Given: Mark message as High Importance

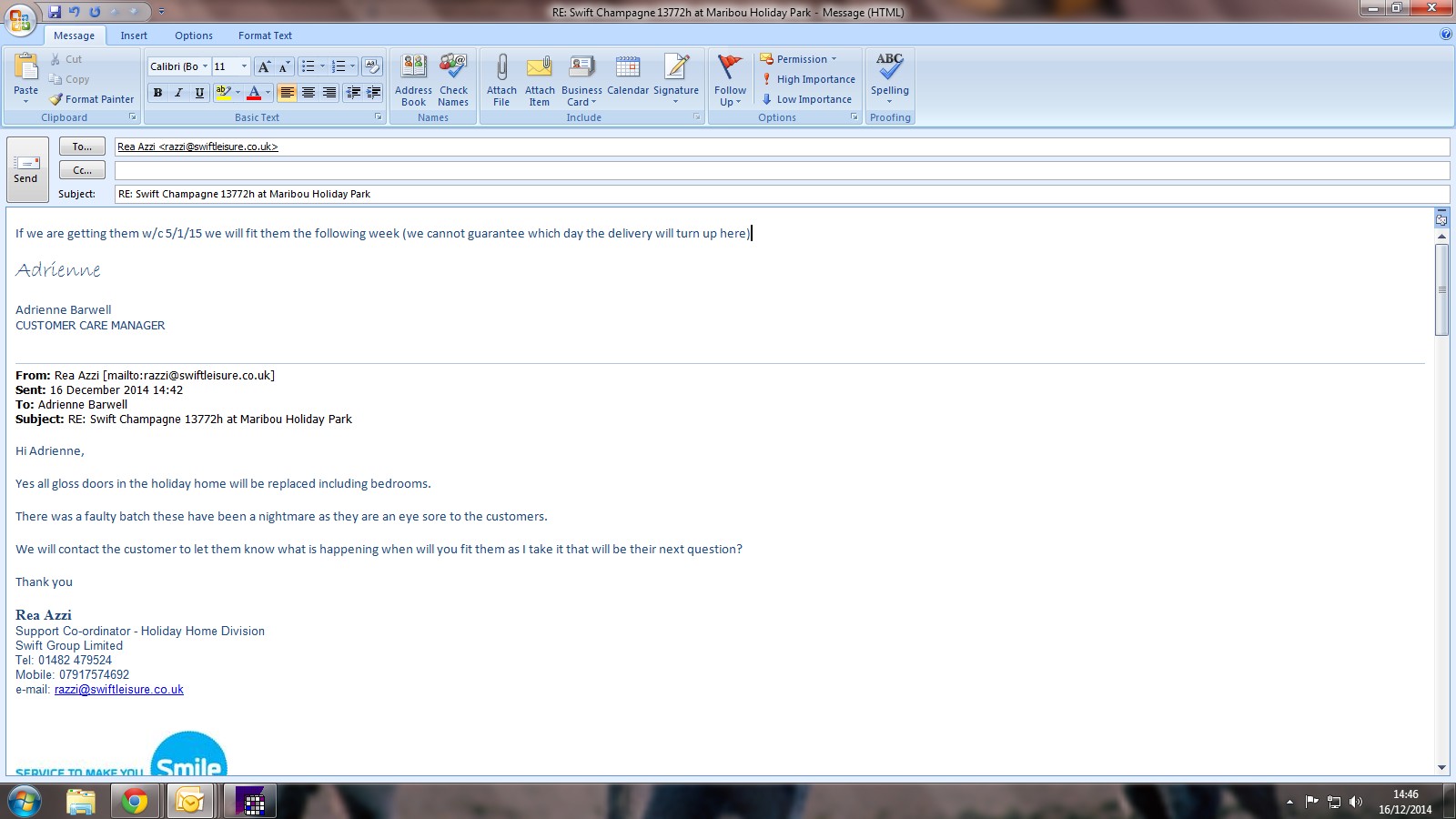Looking at the screenshot, I should click(x=808, y=79).
